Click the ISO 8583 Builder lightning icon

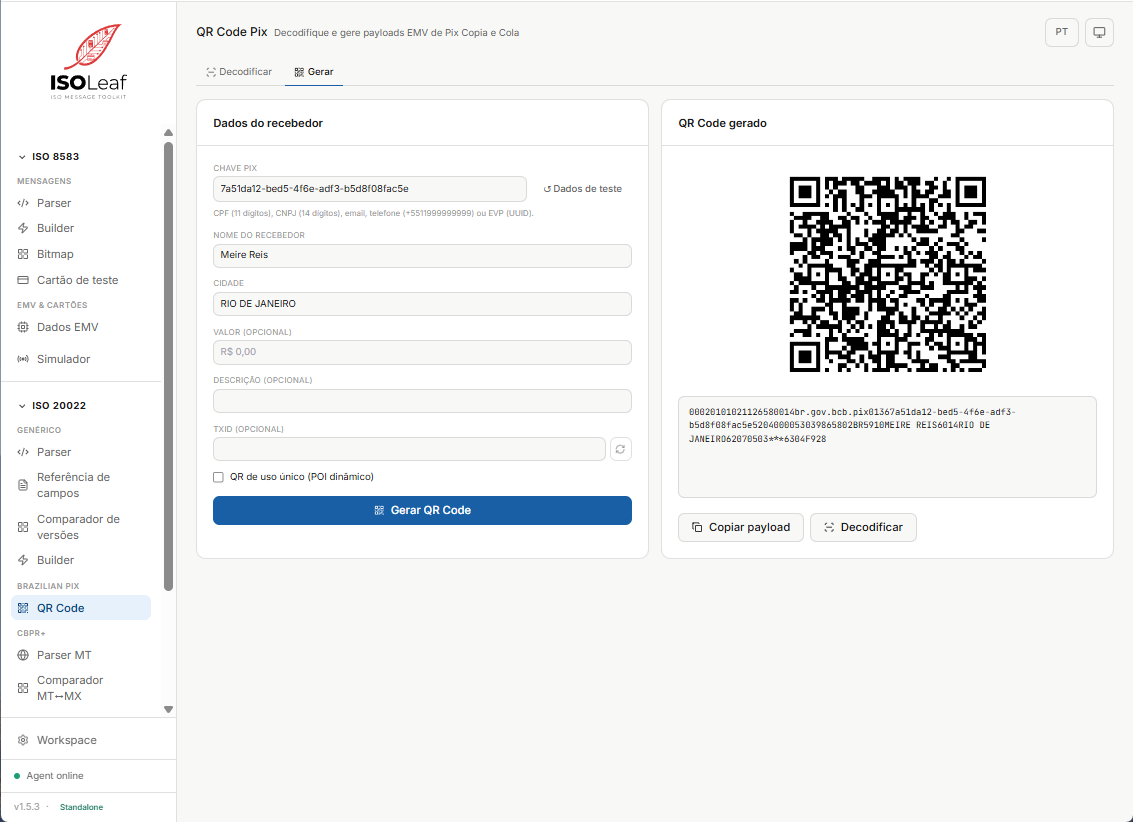pos(23,228)
